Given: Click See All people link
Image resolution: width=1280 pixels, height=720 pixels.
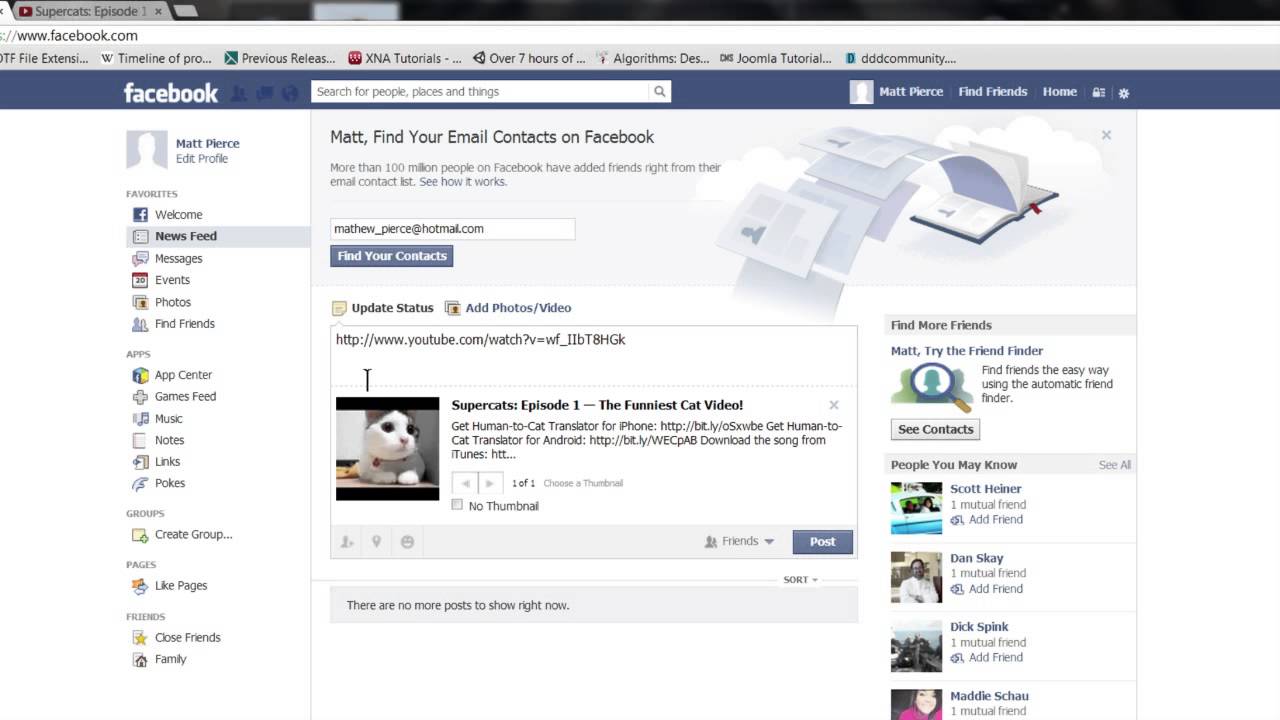Looking at the screenshot, I should click(x=1115, y=465).
